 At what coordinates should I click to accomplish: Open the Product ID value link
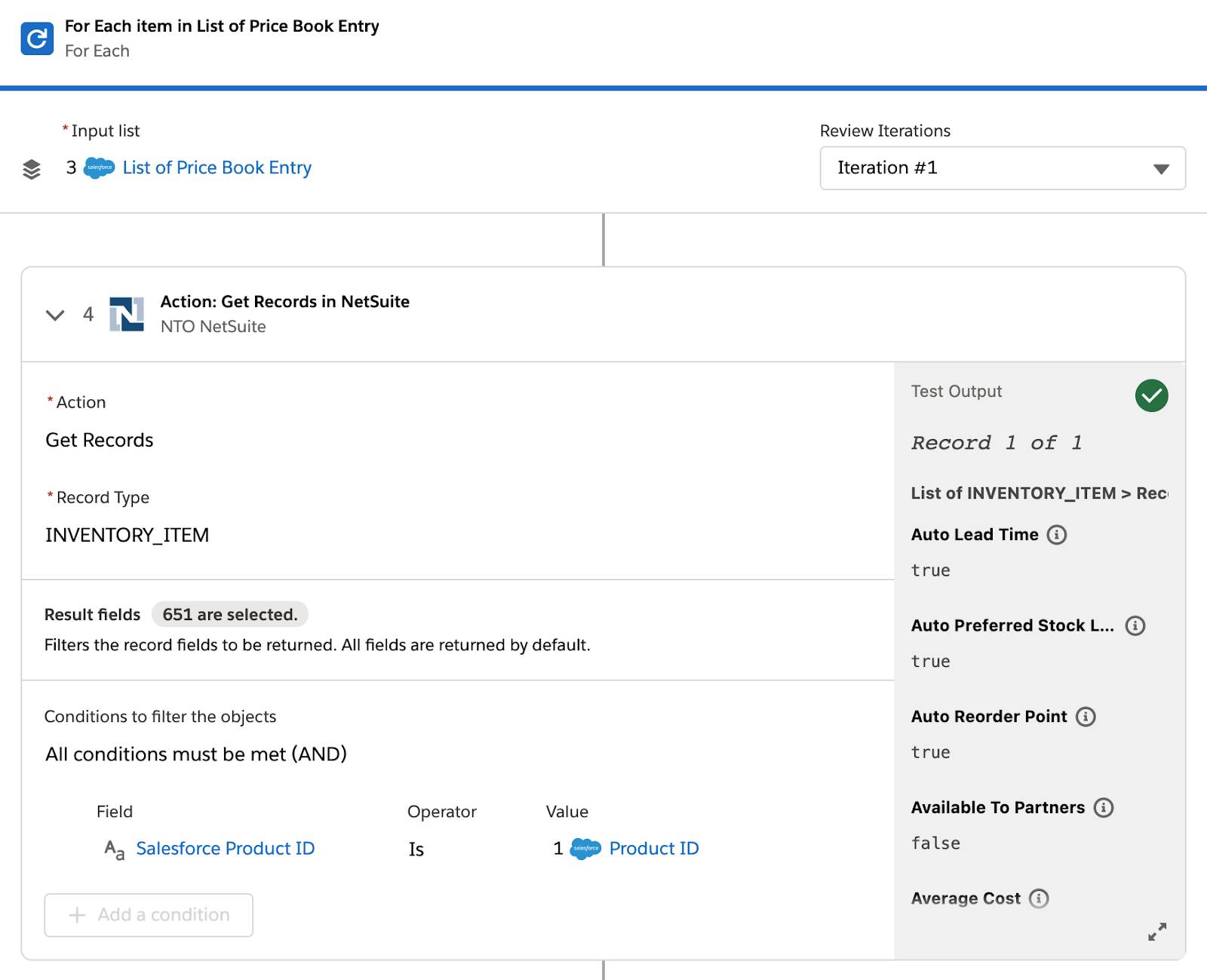654,849
